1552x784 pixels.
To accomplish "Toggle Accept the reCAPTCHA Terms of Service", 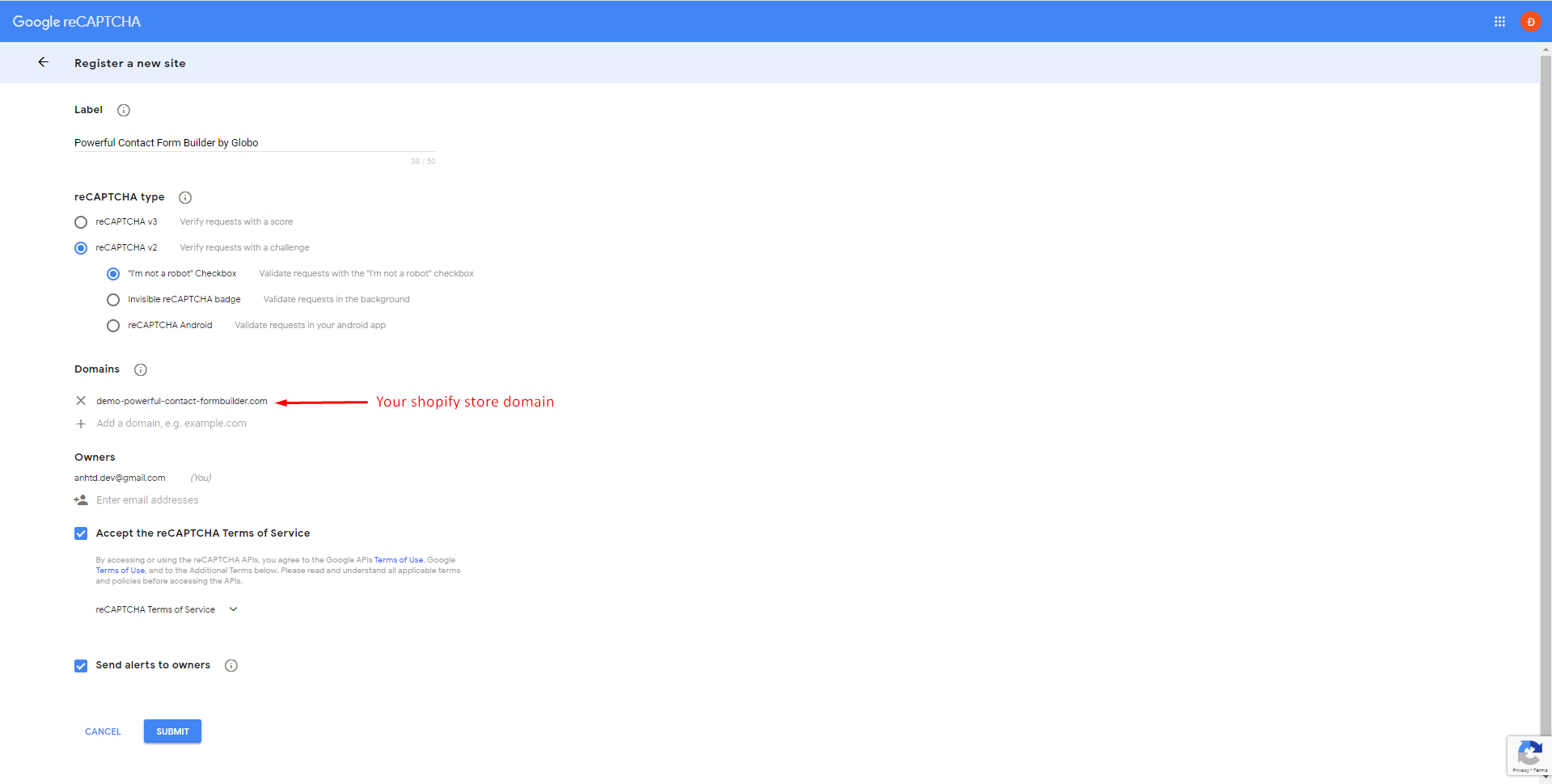I will 81,533.
